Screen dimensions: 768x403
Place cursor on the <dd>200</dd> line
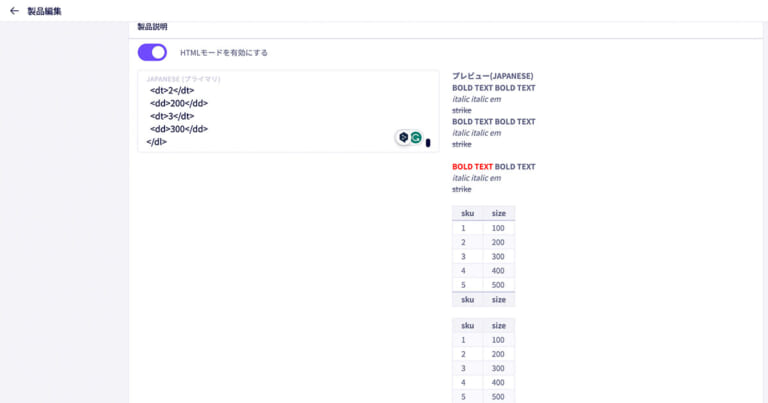pos(178,103)
